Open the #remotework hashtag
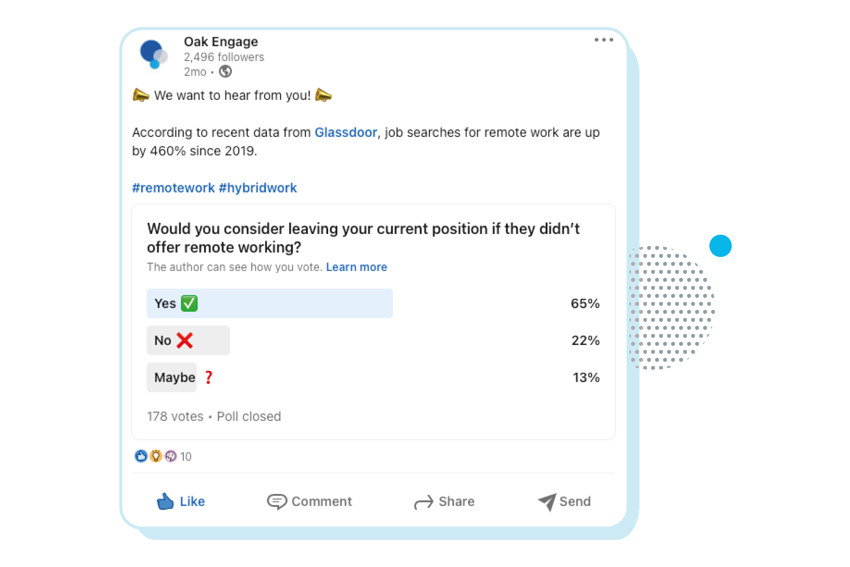 pos(173,188)
